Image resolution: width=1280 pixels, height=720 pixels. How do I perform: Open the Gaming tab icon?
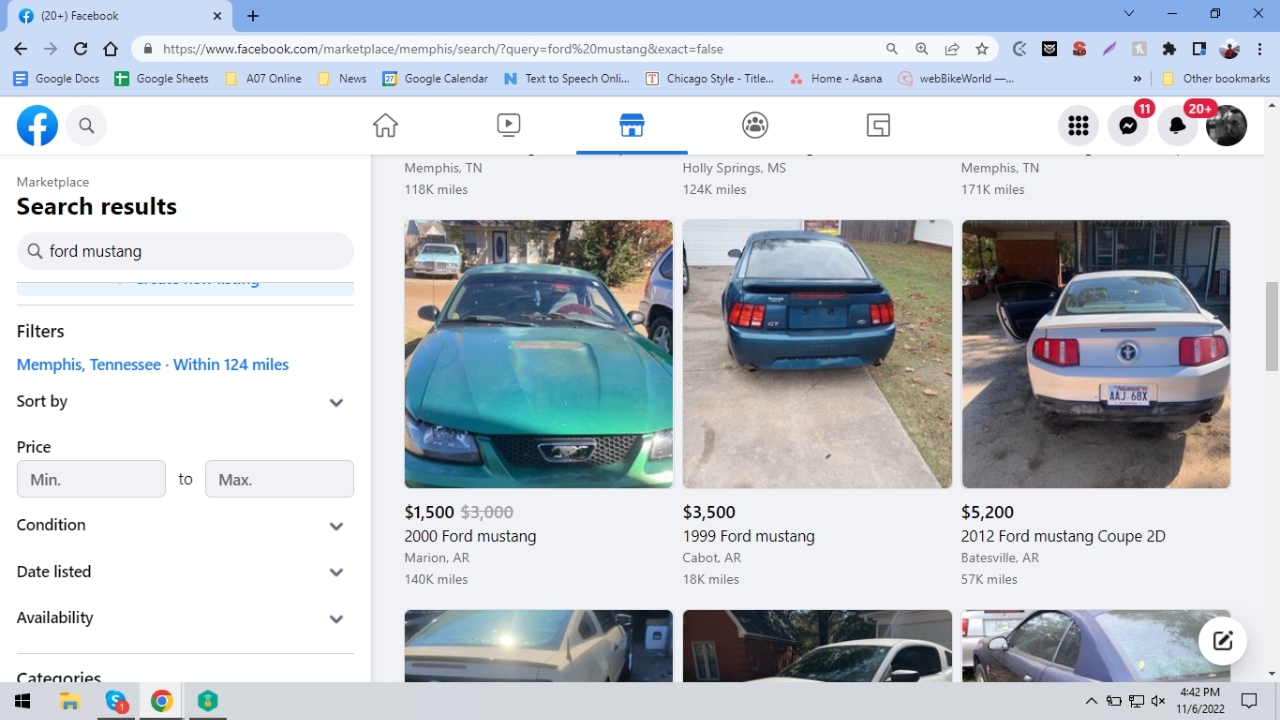click(878, 125)
